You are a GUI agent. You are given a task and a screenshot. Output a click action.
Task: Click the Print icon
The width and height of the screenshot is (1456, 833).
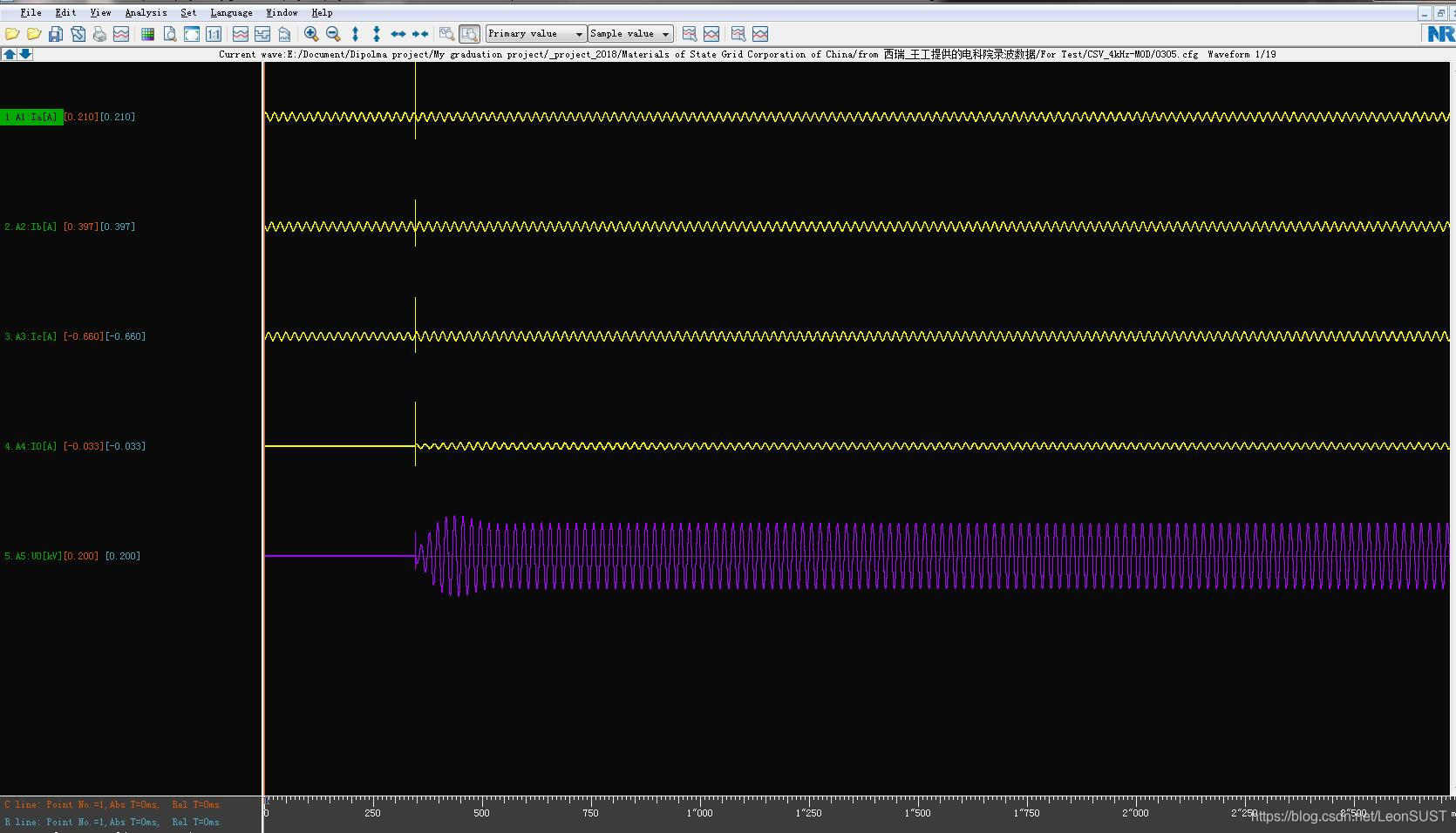(x=99, y=34)
